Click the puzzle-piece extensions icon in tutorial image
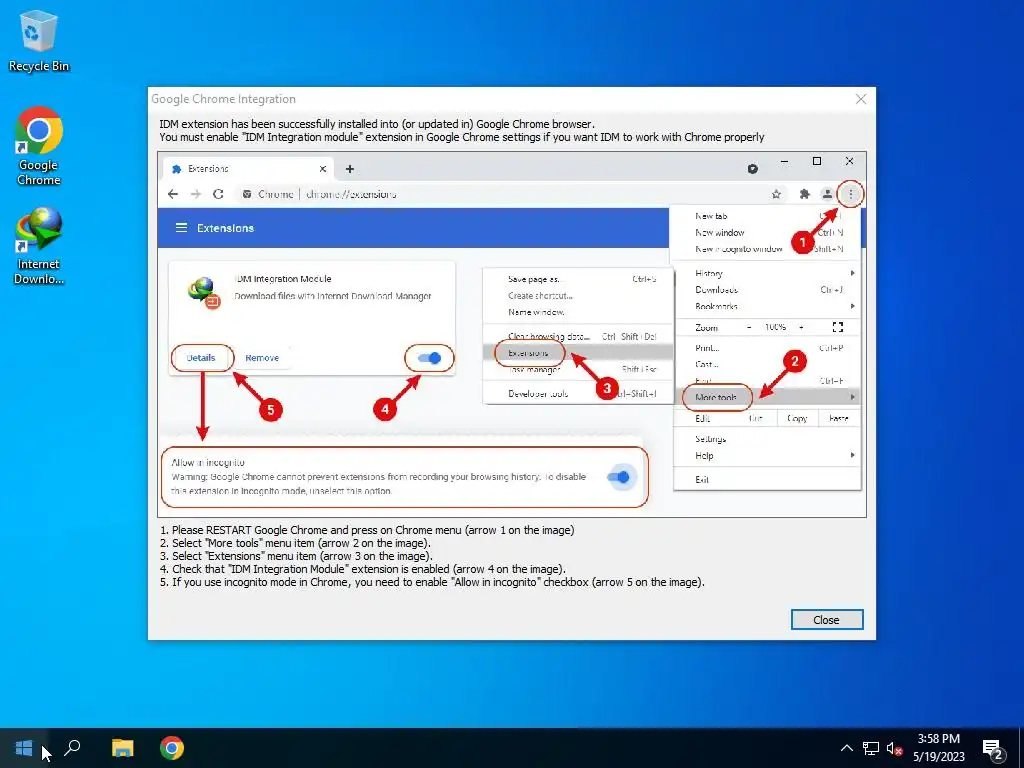Screen dimensions: 1024x768 pyautogui.click(x=805, y=194)
